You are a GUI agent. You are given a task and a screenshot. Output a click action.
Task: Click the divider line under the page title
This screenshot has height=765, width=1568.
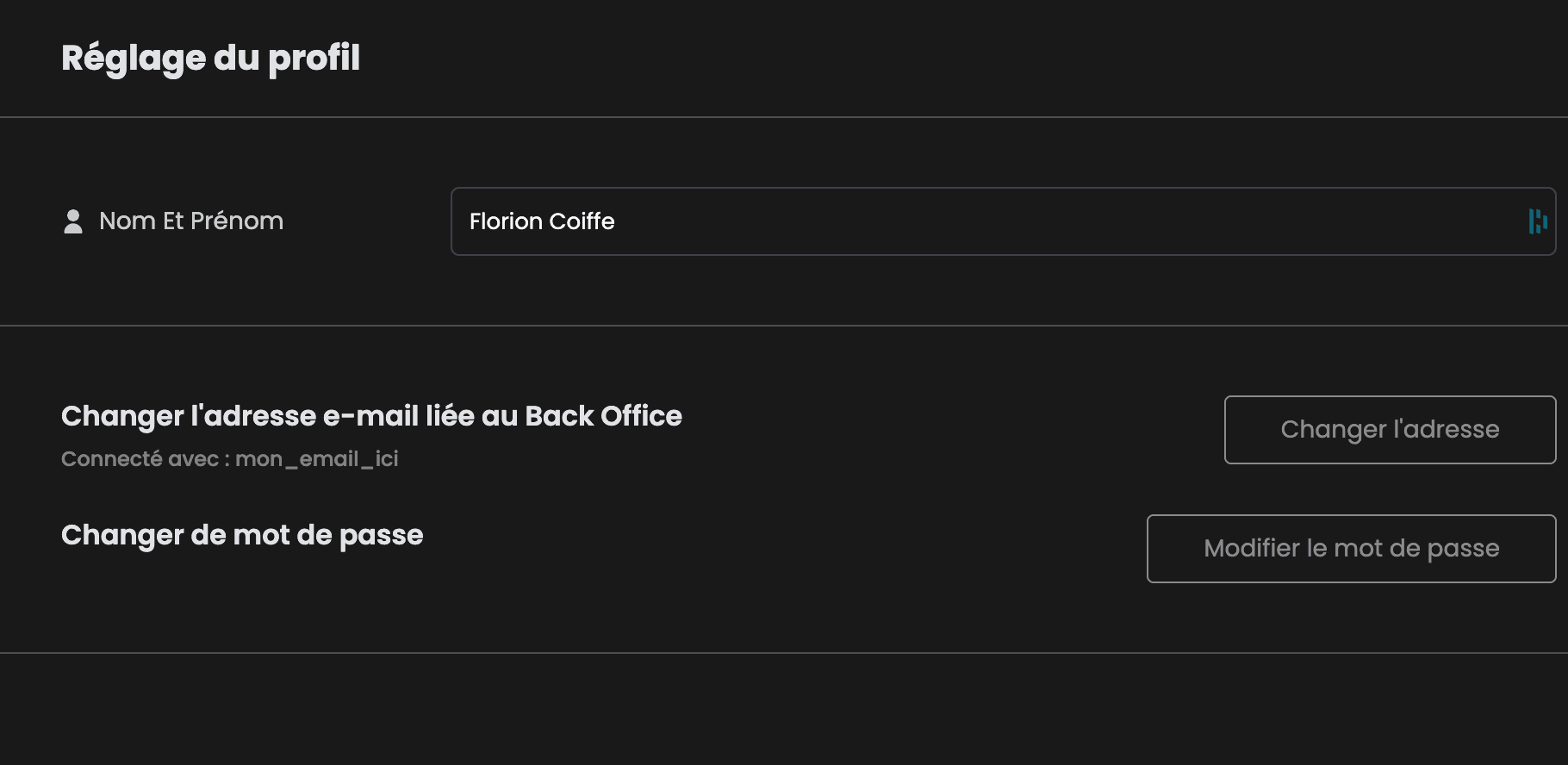point(784,117)
